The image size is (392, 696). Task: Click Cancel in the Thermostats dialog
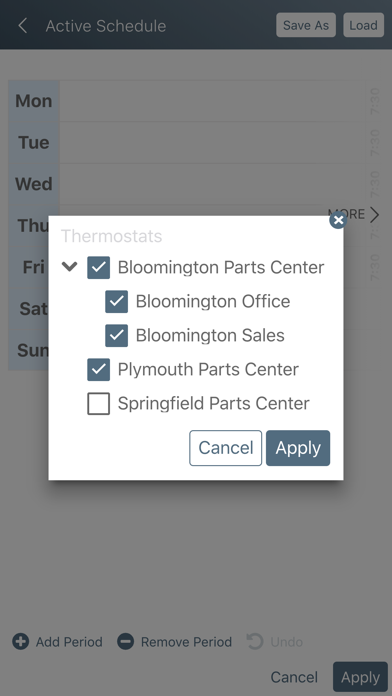(x=226, y=448)
